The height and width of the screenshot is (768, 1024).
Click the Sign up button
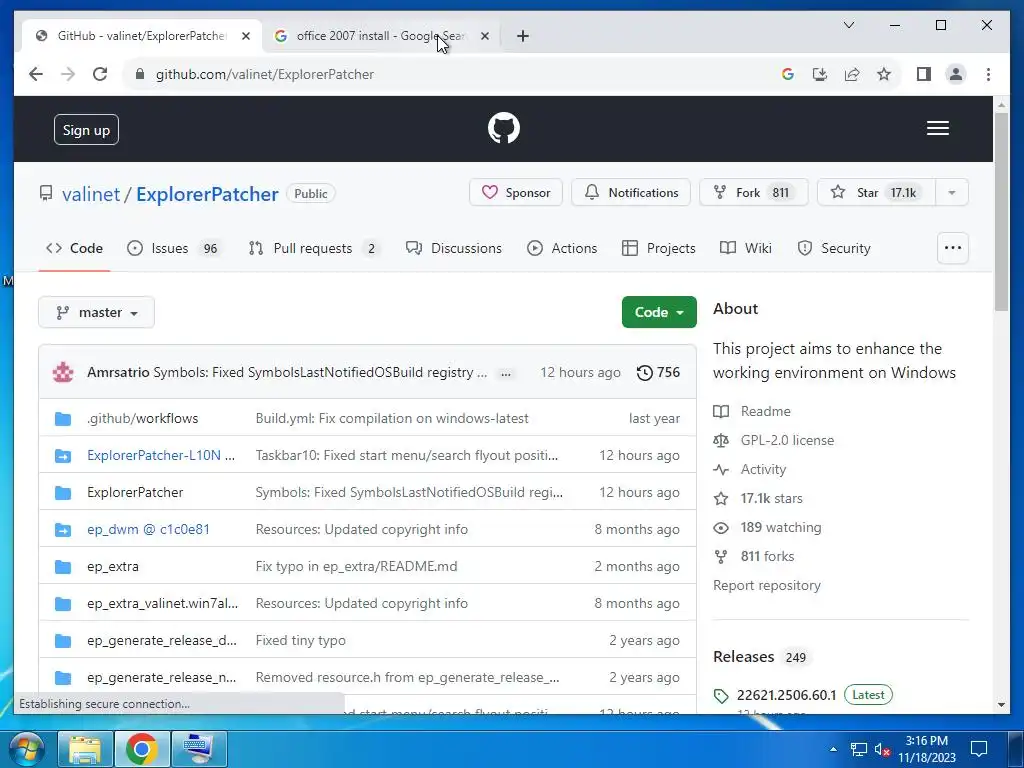(x=86, y=129)
